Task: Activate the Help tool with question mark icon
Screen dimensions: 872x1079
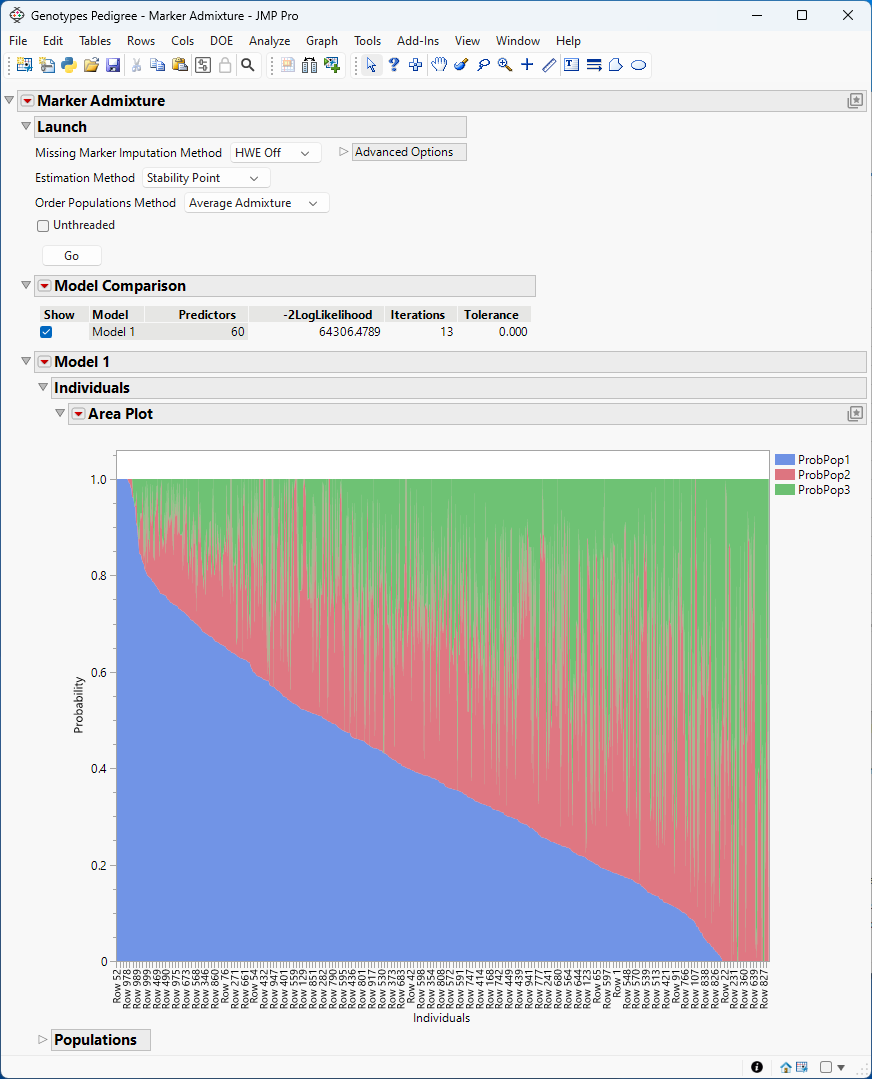Action: [393, 64]
